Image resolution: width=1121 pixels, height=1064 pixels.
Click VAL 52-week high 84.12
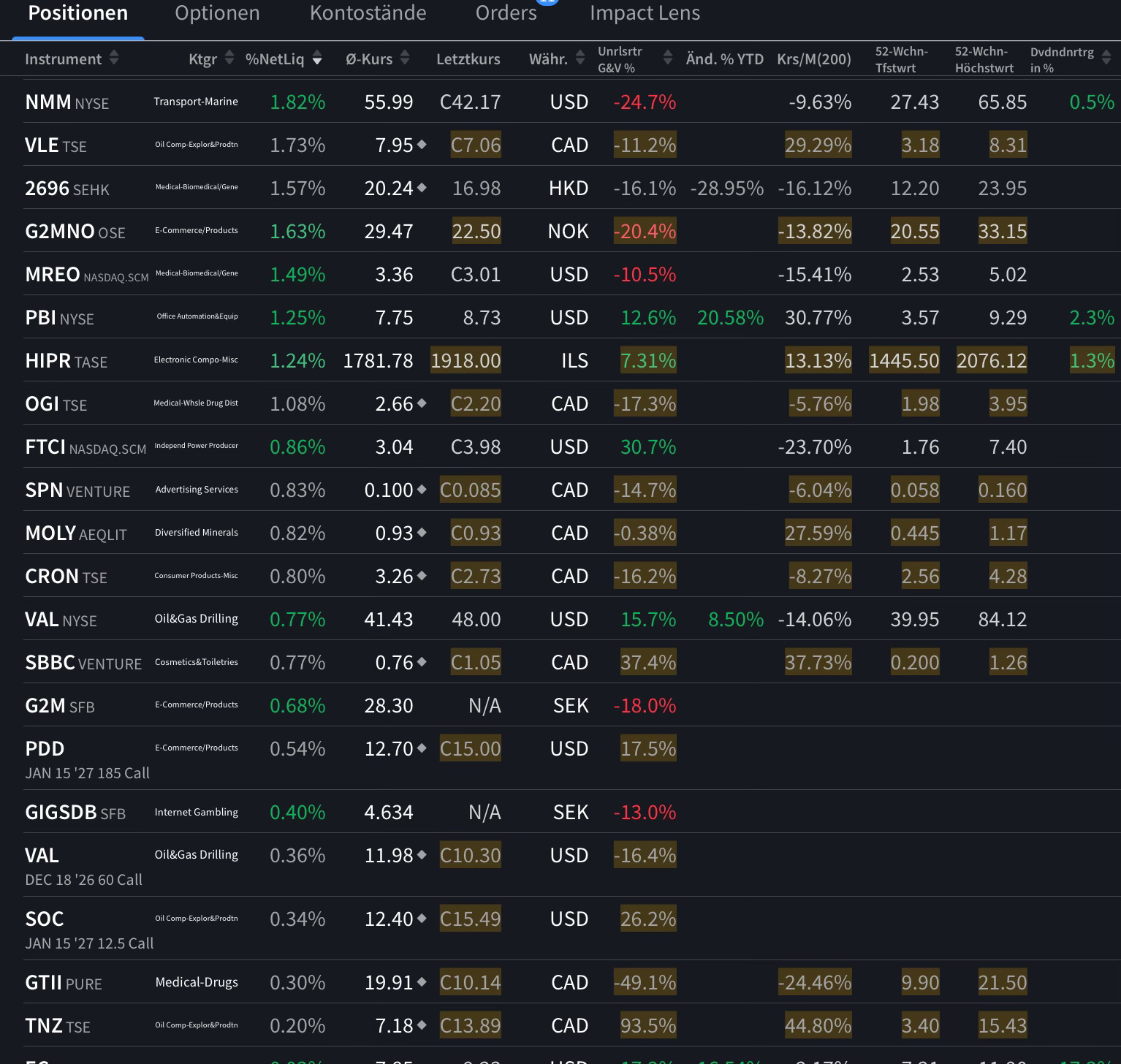1002,619
